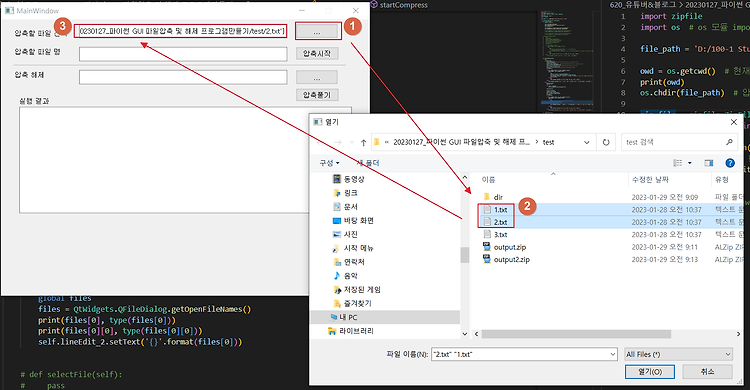Open 사진 in the navigation pane
This screenshot has width=750, height=390.
(345, 234)
